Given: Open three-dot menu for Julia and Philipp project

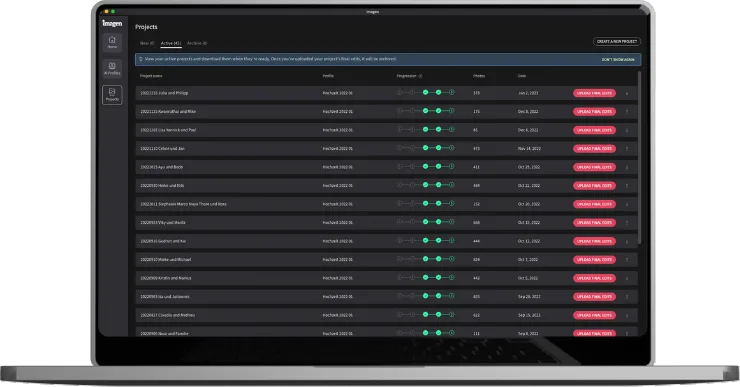Looking at the screenshot, I should [x=627, y=93].
